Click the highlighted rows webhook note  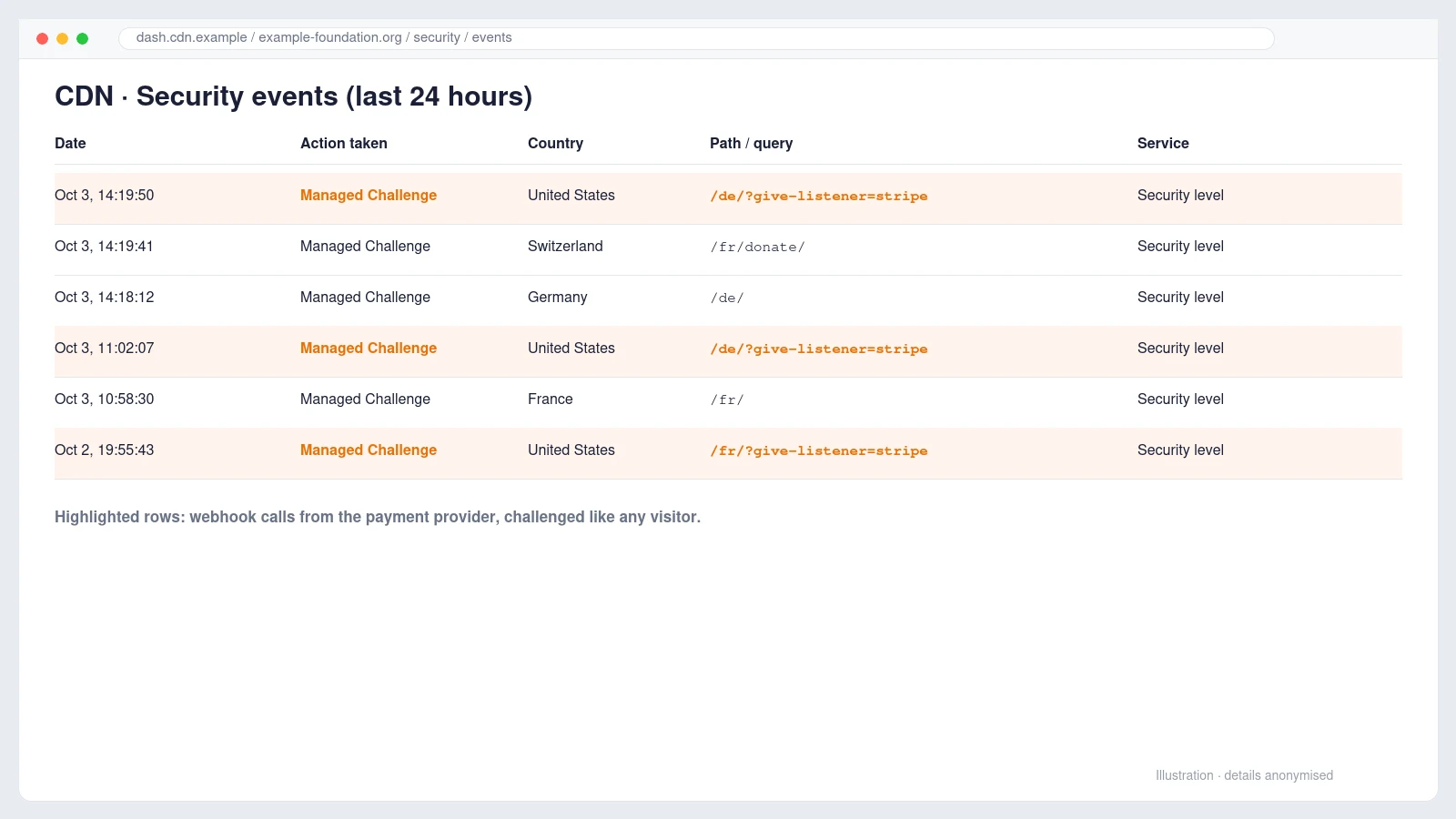(378, 517)
